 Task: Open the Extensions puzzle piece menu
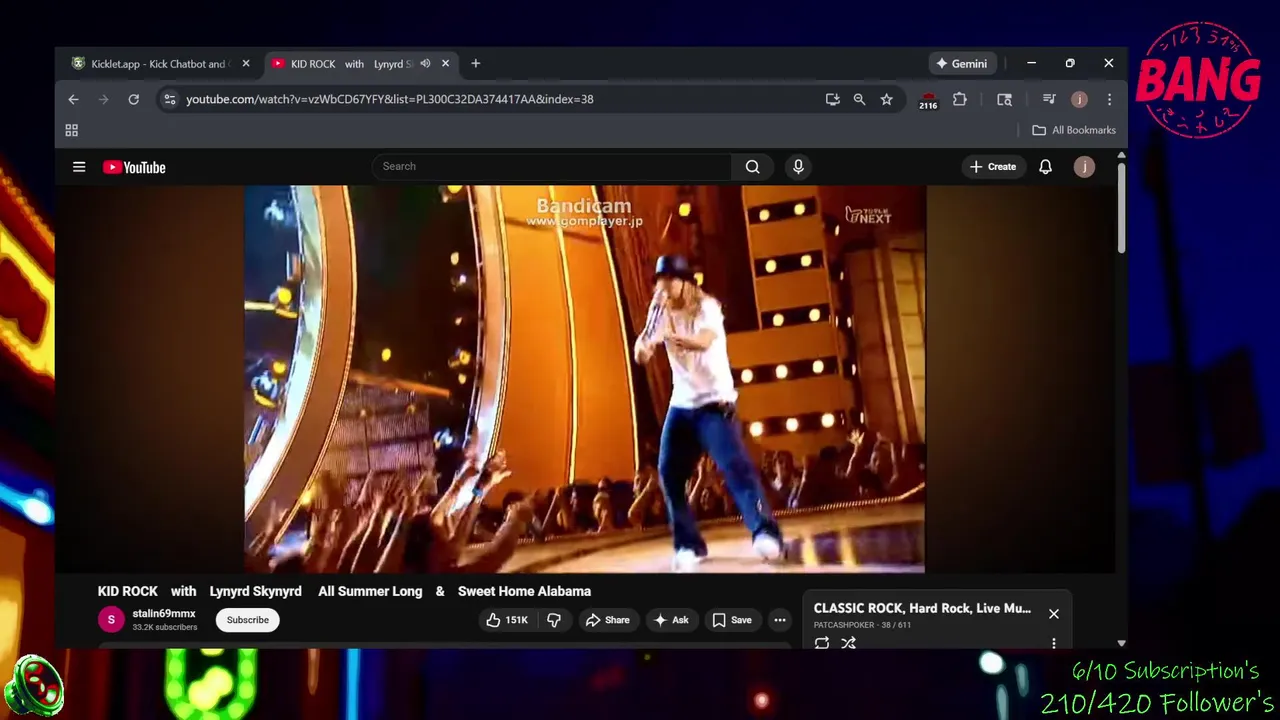[960, 99]
